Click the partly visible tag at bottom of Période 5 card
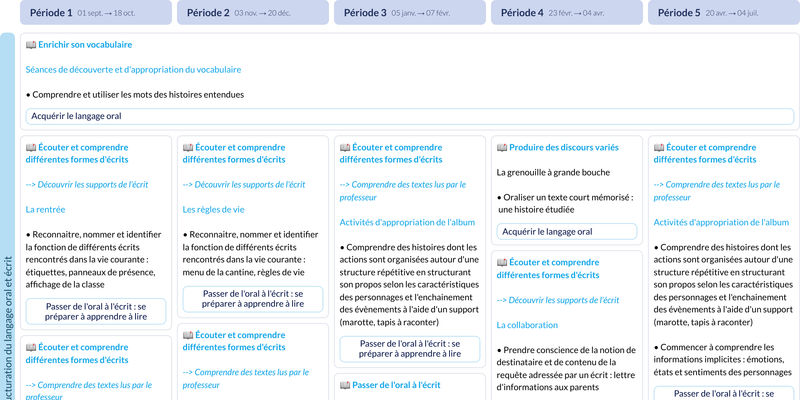The width and height of the screenshot is (800, 400). point(724,393)
